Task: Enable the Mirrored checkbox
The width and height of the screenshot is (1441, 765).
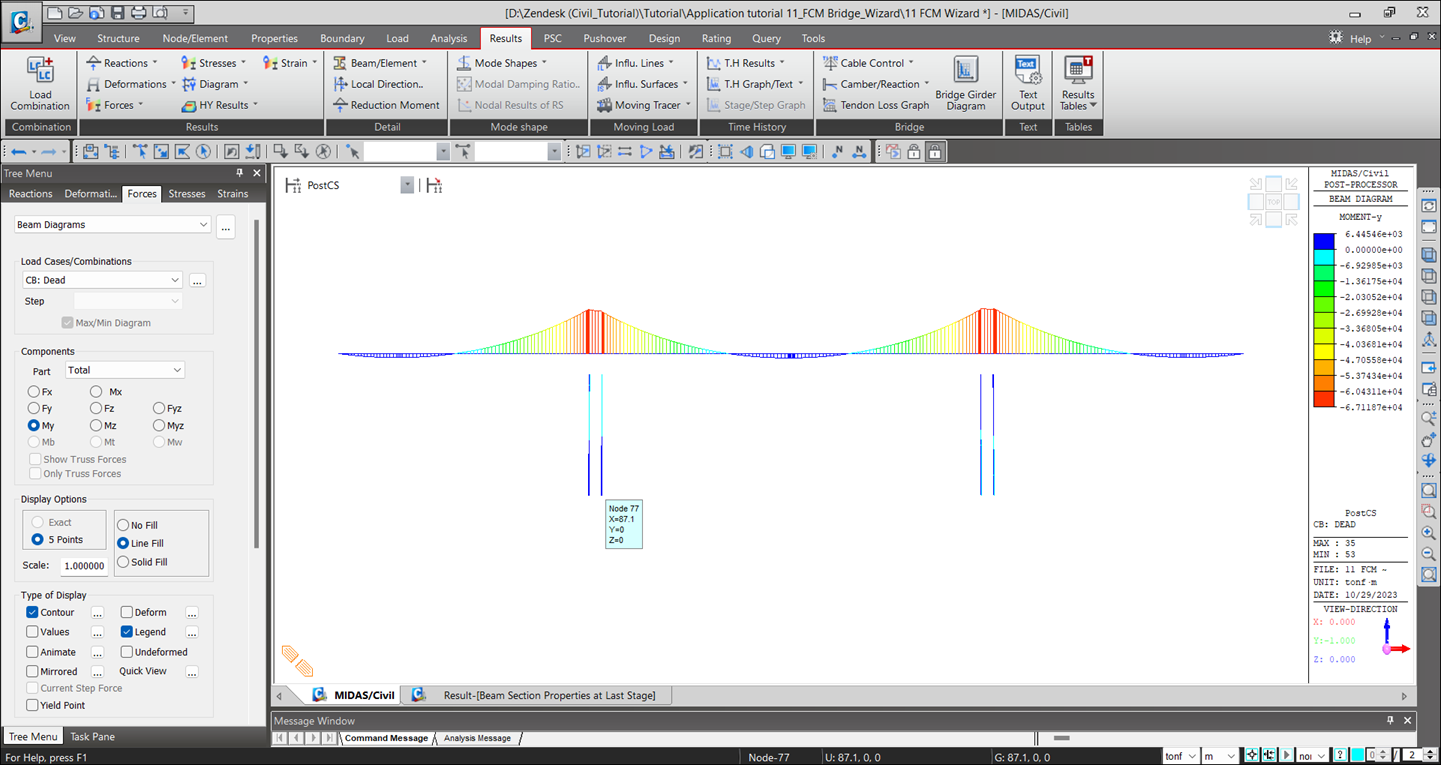Action: pyautogui.click(x=33, y=671)
